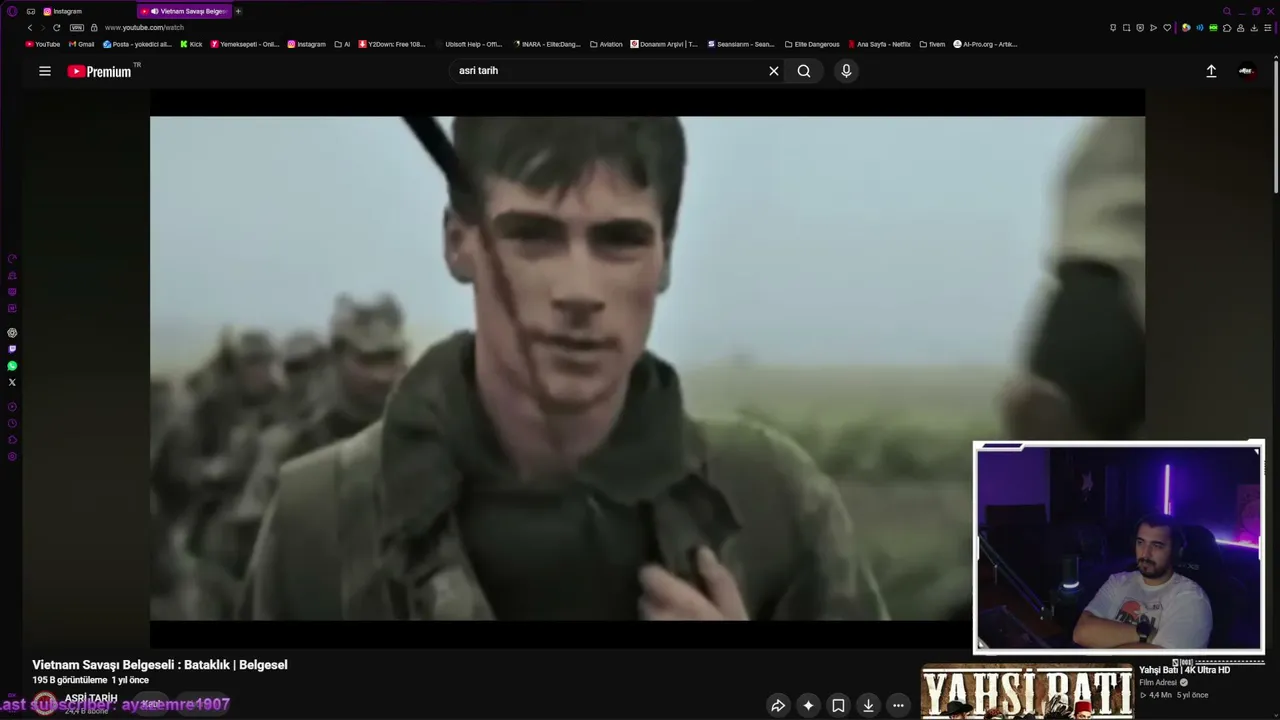Open the INARA - Elite:Dangerous bookmark
This screenshot has height=720, width=1280.
coord(546,44)
